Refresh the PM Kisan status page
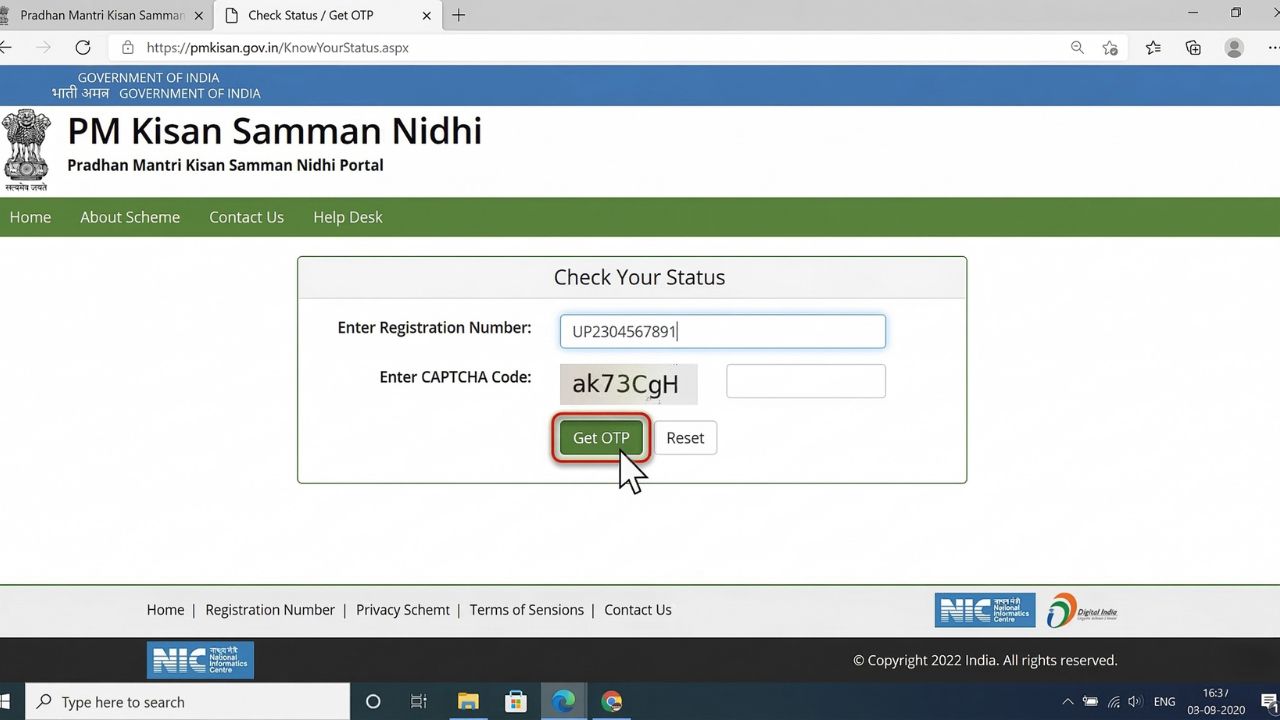This screenshot has width=1280, height=720. pos(83,47)
